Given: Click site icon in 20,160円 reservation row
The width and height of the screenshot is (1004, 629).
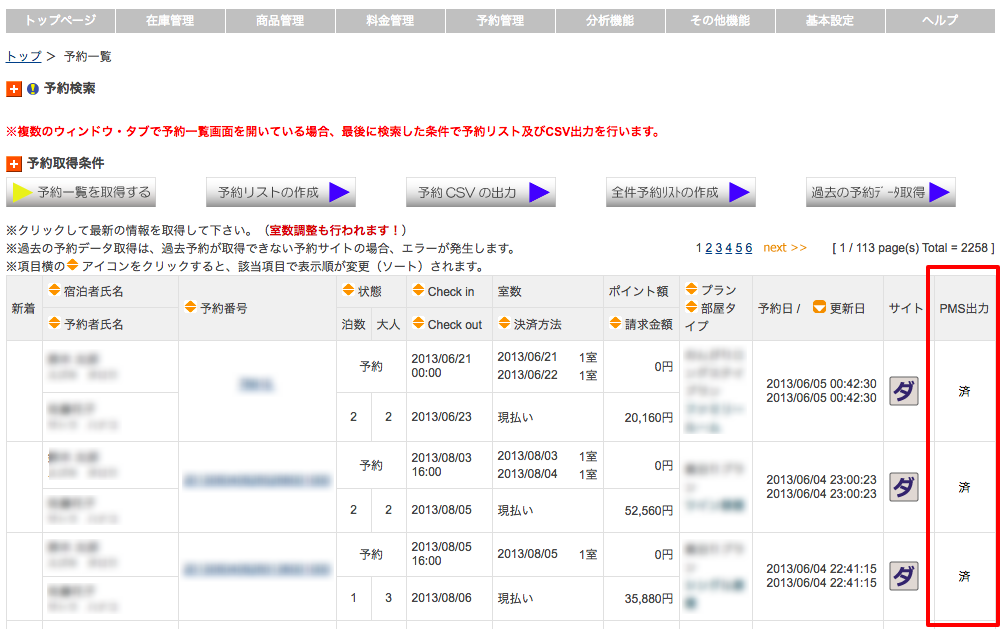Looking at the screenshot, I should (903, 391).
